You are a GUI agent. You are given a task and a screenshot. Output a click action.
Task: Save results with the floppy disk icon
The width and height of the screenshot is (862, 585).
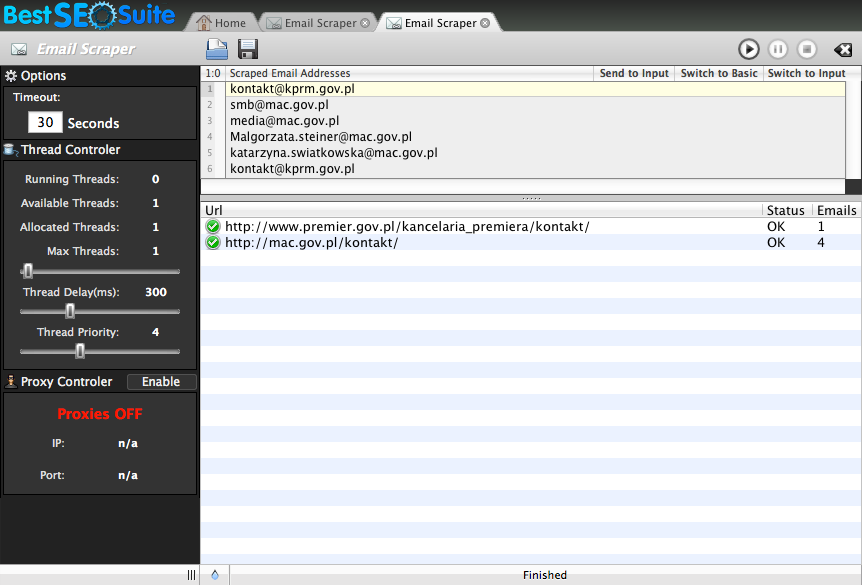pos(248,49)
